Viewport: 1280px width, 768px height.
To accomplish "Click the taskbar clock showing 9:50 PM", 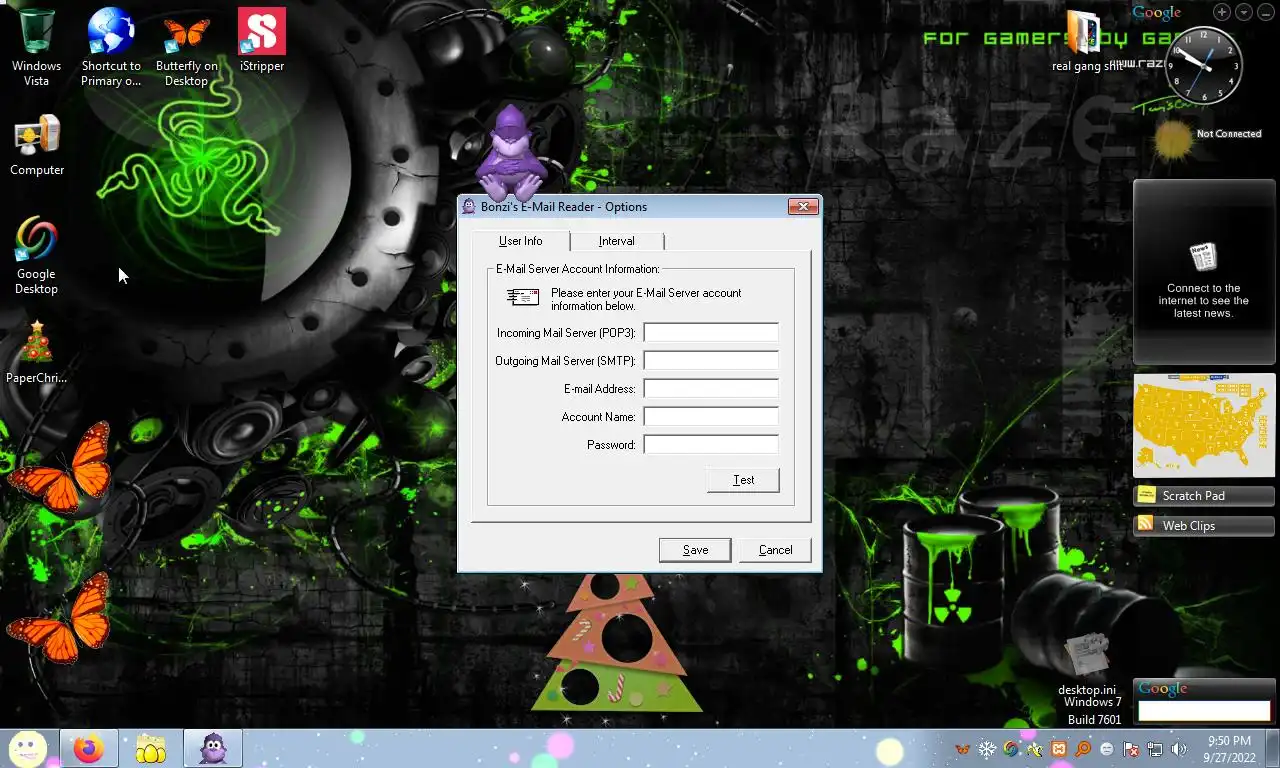I will point(1229,749).
